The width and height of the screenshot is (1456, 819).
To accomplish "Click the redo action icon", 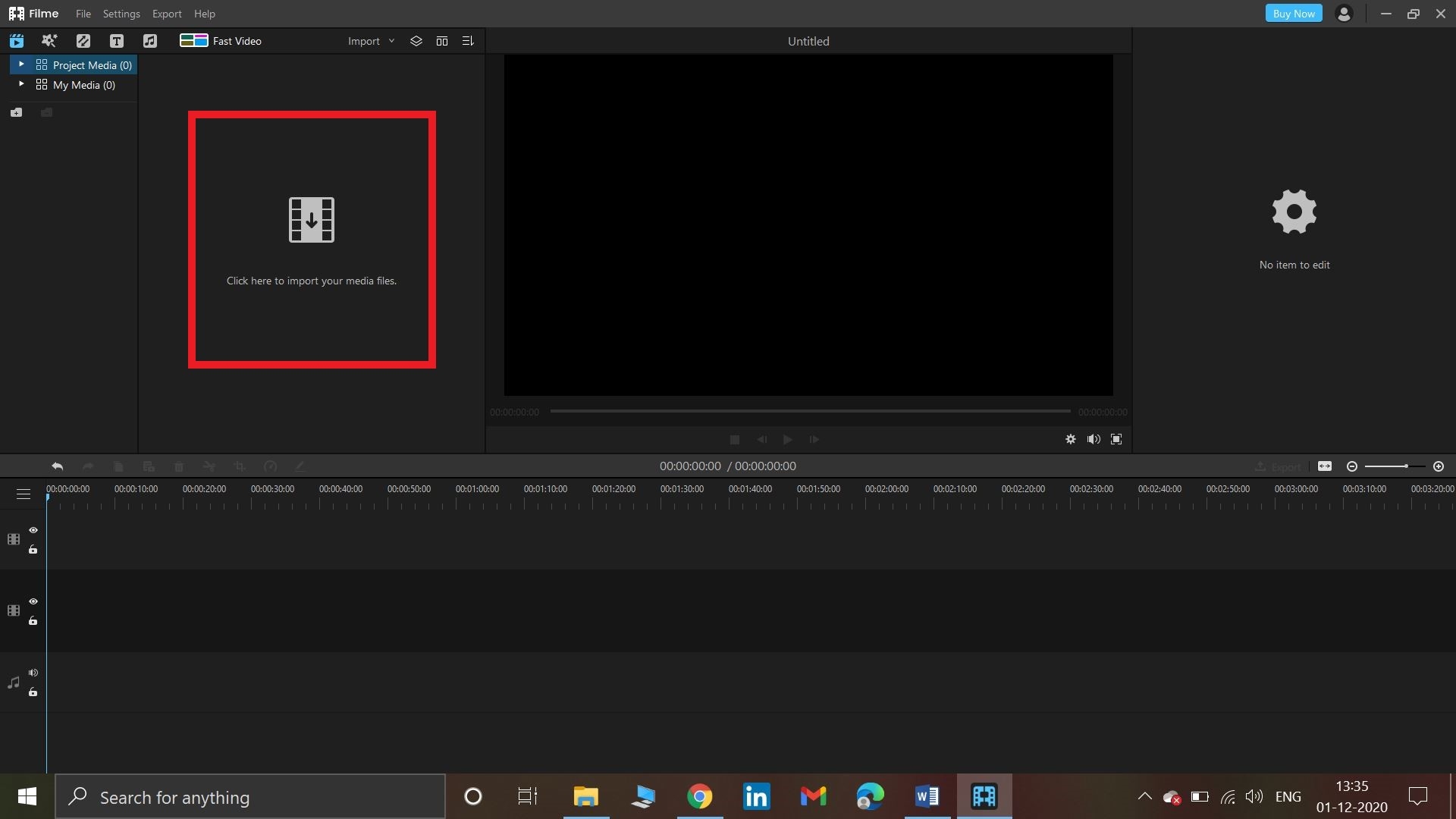I will [88, 466].
